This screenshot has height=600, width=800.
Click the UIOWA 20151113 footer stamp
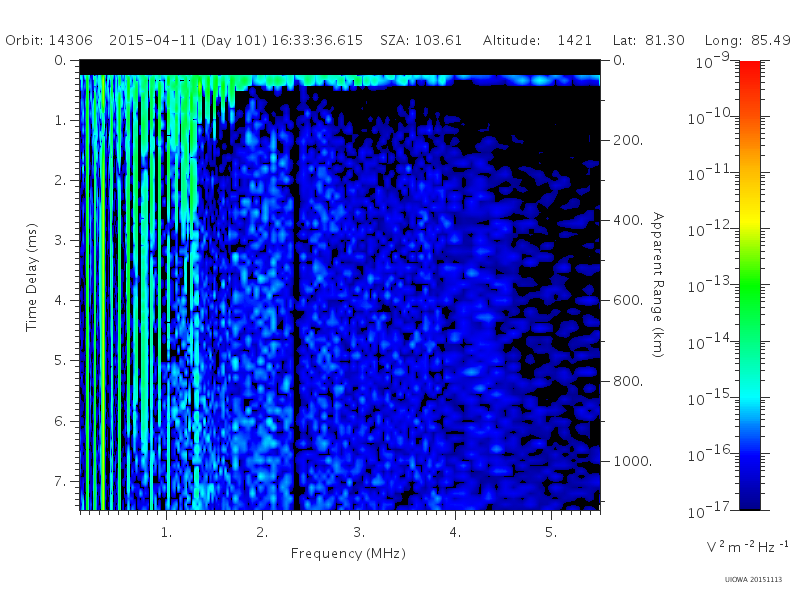click(753, 580)
